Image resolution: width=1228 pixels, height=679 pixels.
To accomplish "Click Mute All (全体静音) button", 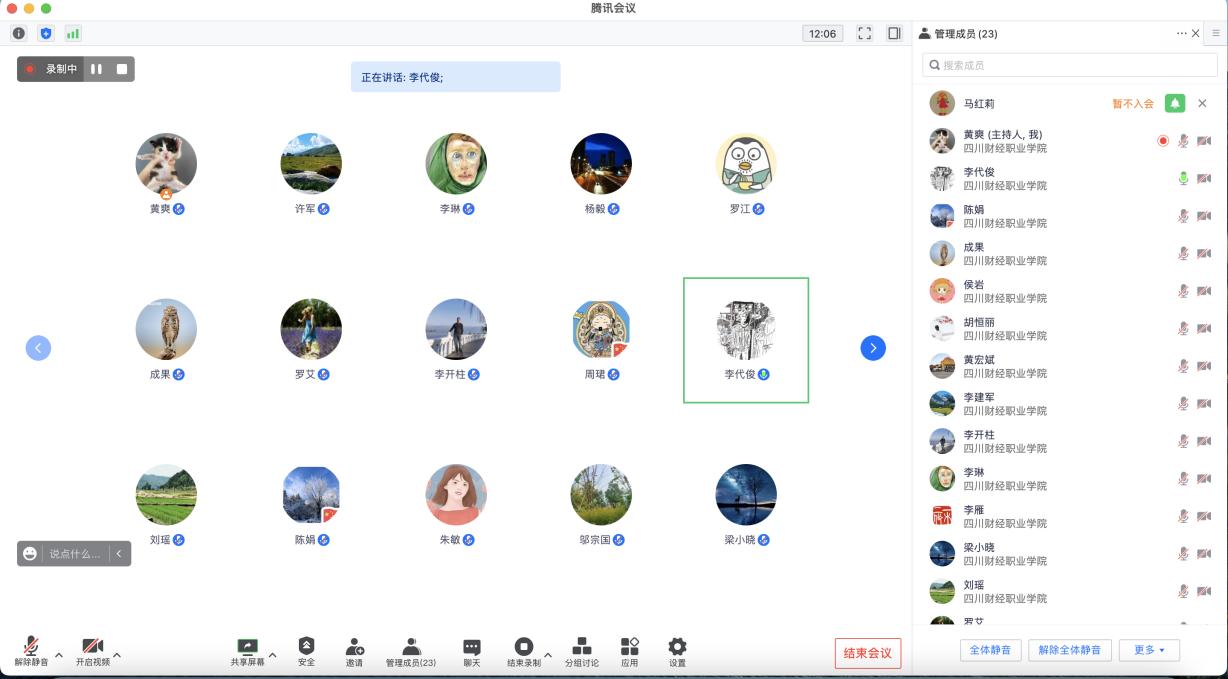I will point(990,650).
